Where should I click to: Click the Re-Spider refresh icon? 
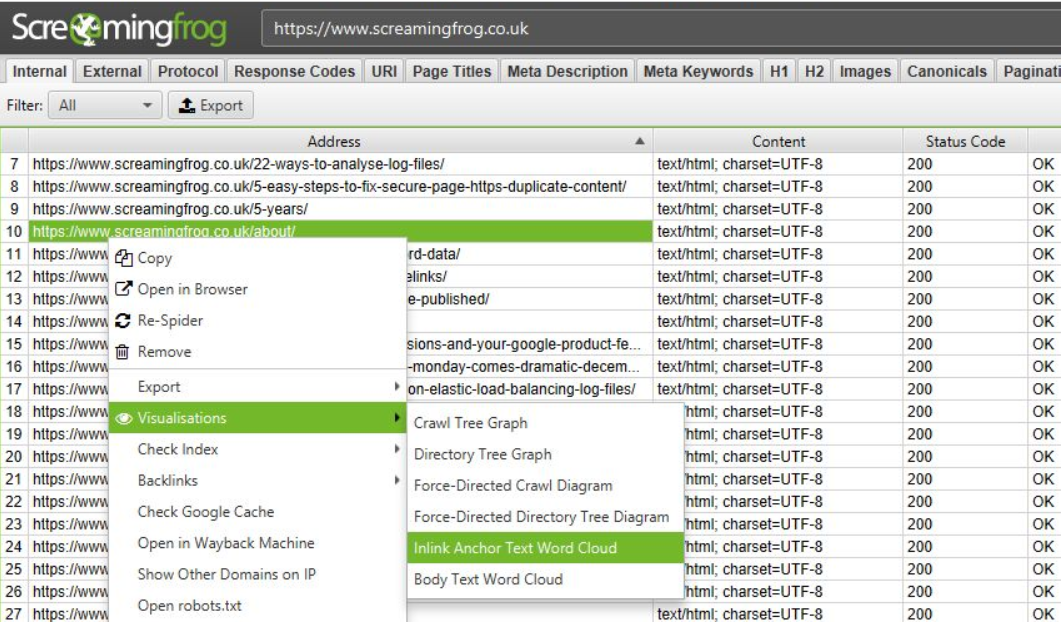coord(123,320)
